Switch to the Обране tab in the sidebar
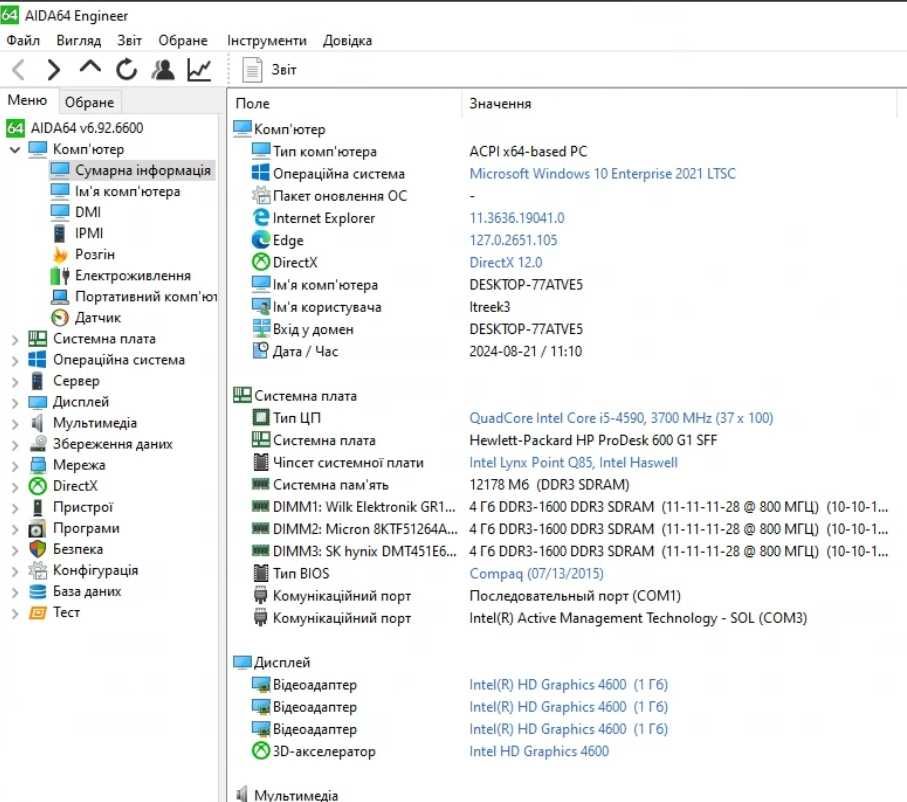907x802 pixels. tap(89, 102)
